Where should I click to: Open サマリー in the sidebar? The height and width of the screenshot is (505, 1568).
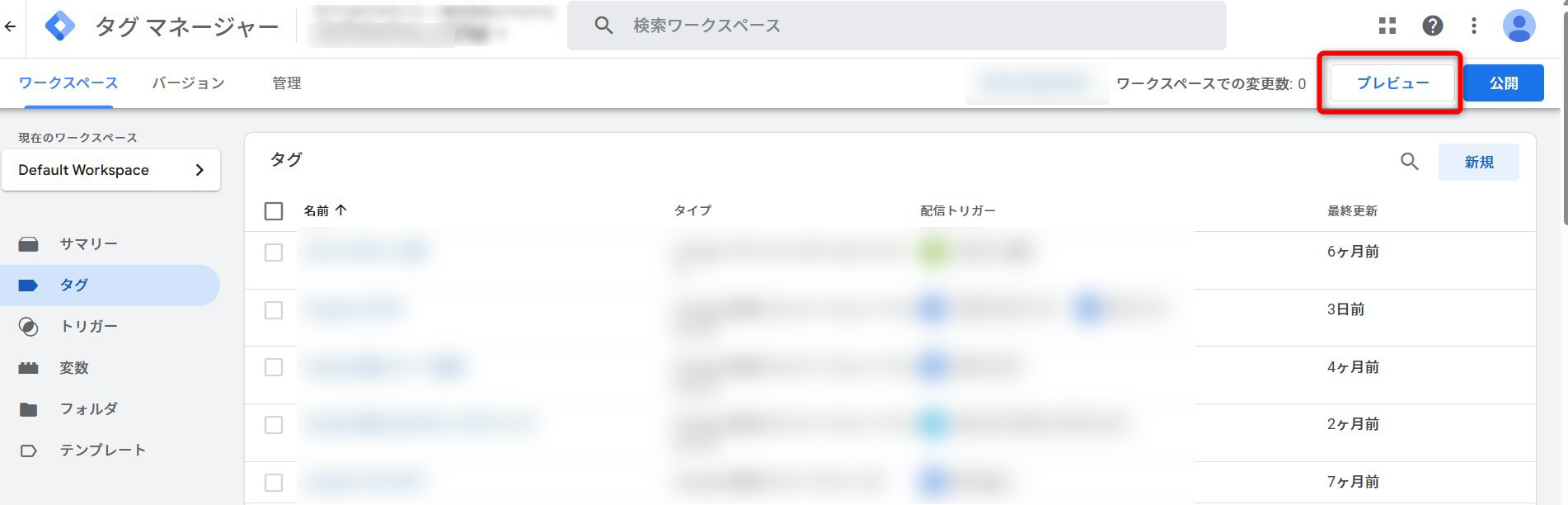(88, 244)
